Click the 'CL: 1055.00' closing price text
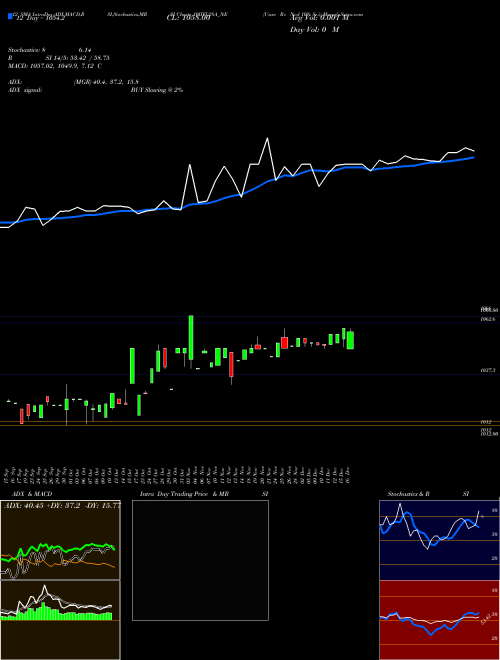Image resolution: width=500 pixels, height=660 pixels. pos(189,18)
